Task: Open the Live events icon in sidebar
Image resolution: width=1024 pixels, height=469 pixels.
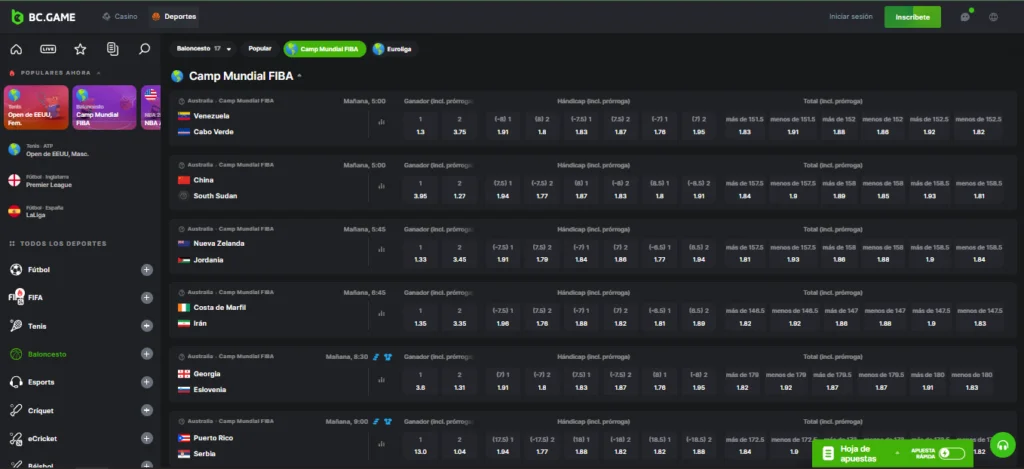Action: tap(48, 49)
